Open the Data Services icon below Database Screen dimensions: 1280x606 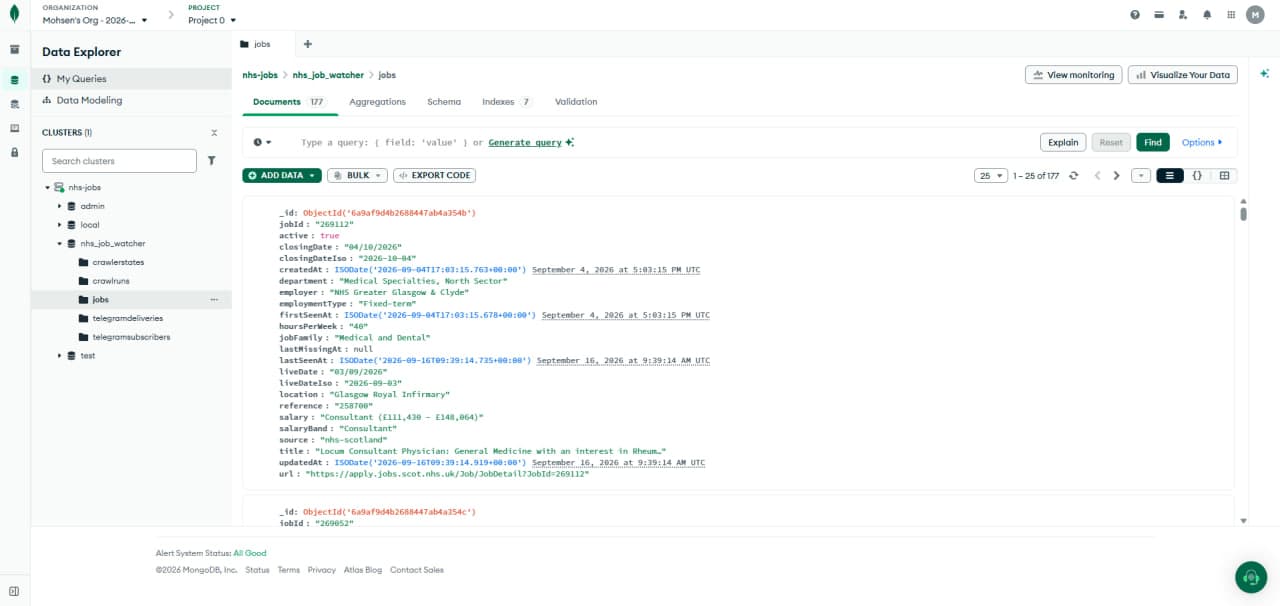click(x=14, y=104)
